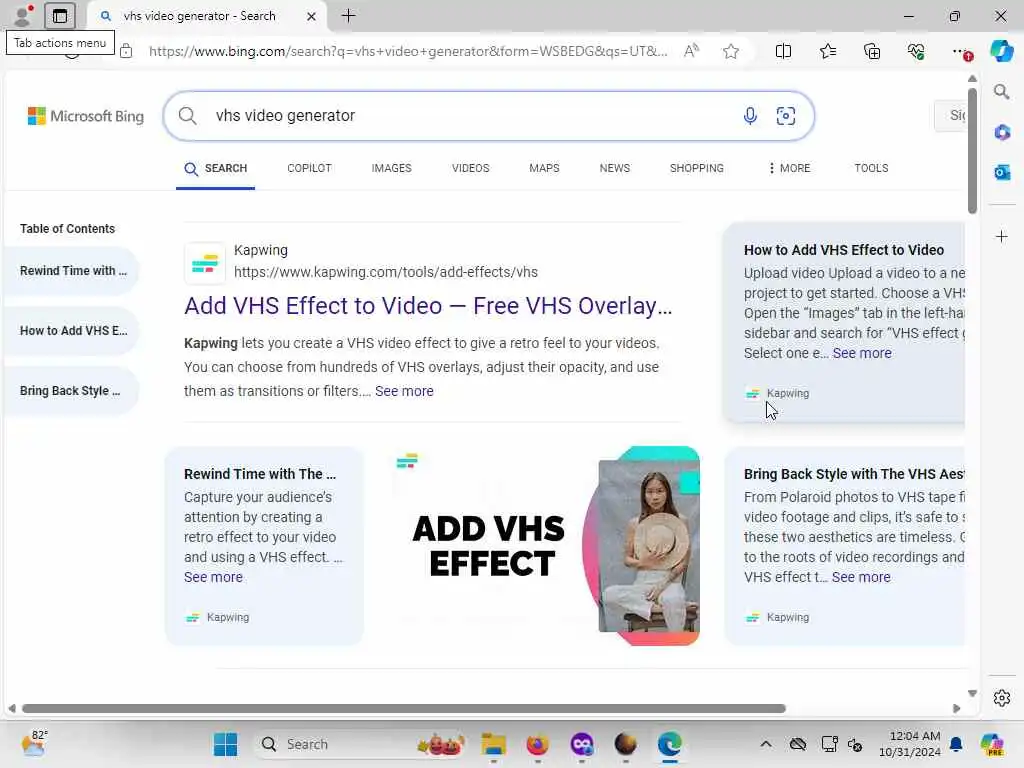This screenshot has height=768, width=1024.
Task: Switch to the Shopping tab
Action: [x=696, y=168]
